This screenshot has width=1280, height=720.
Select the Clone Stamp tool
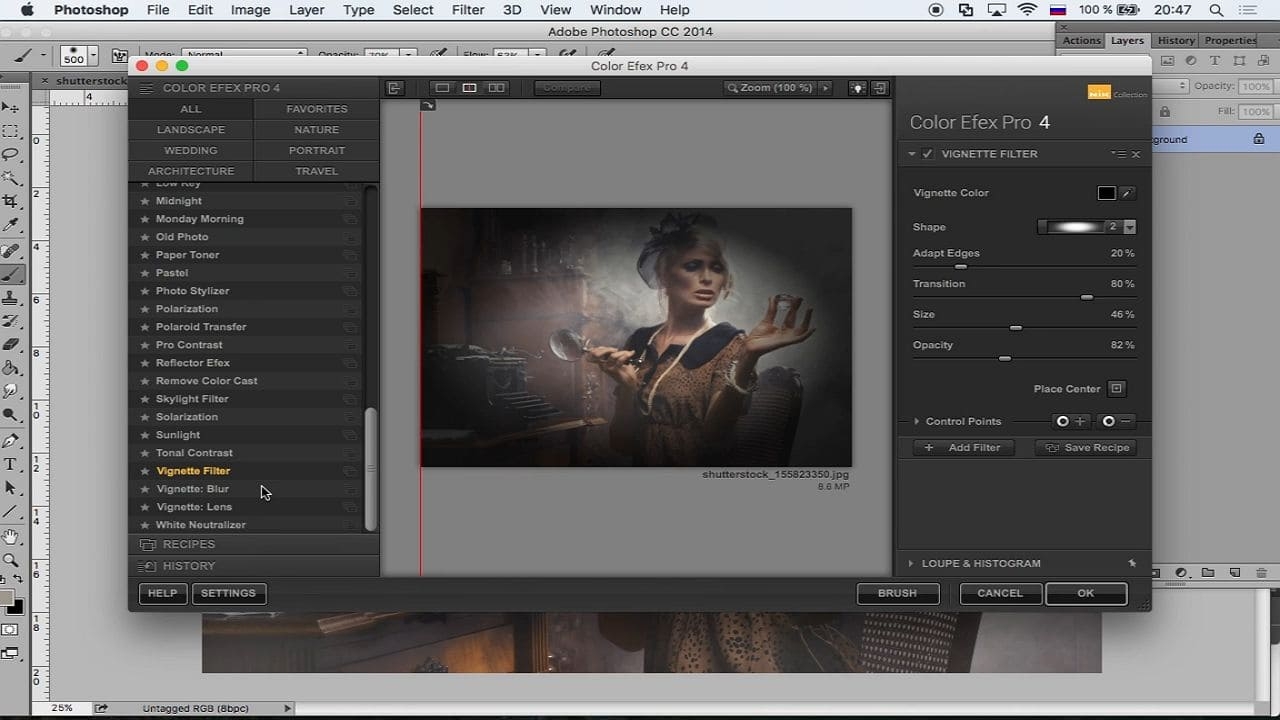(11, 298)
